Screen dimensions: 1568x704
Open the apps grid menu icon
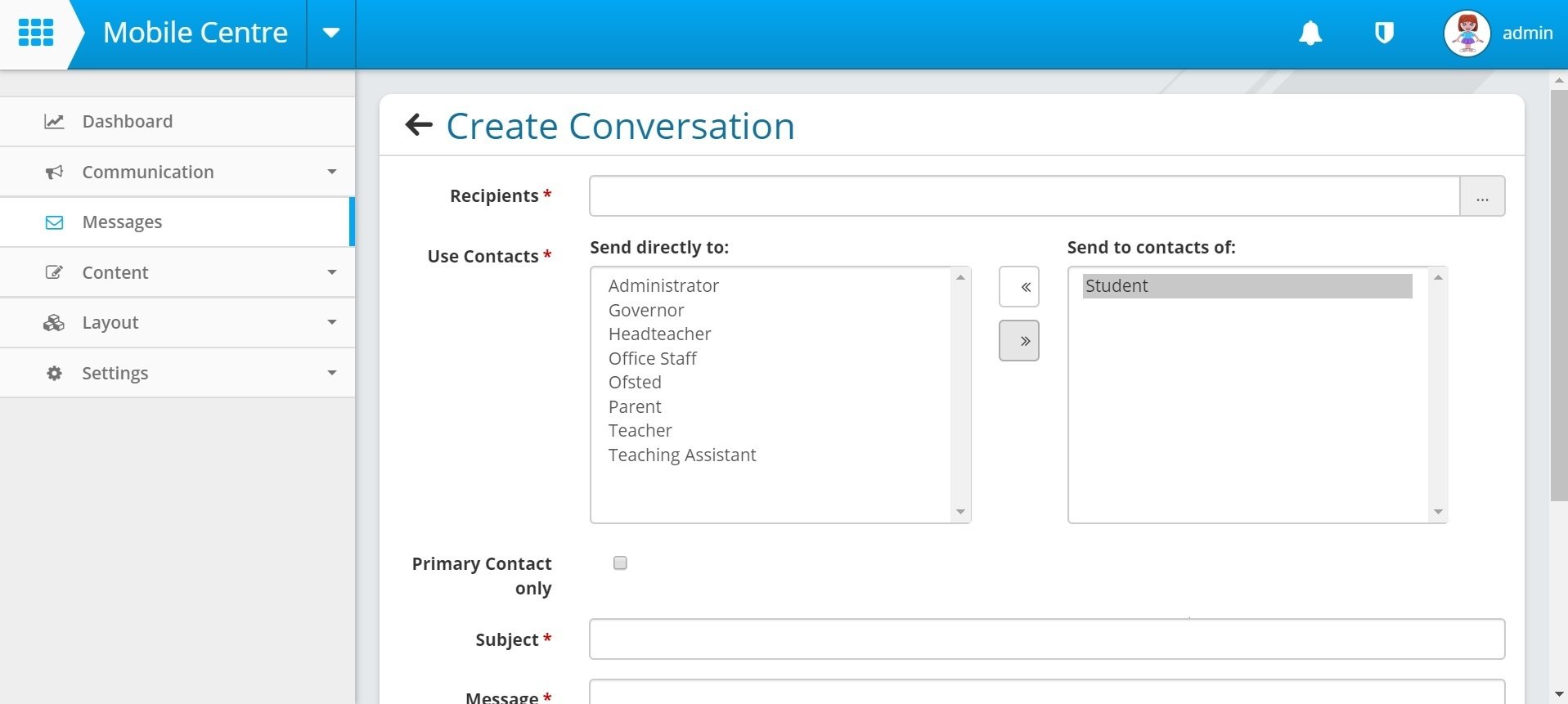(x=36, y=33)
